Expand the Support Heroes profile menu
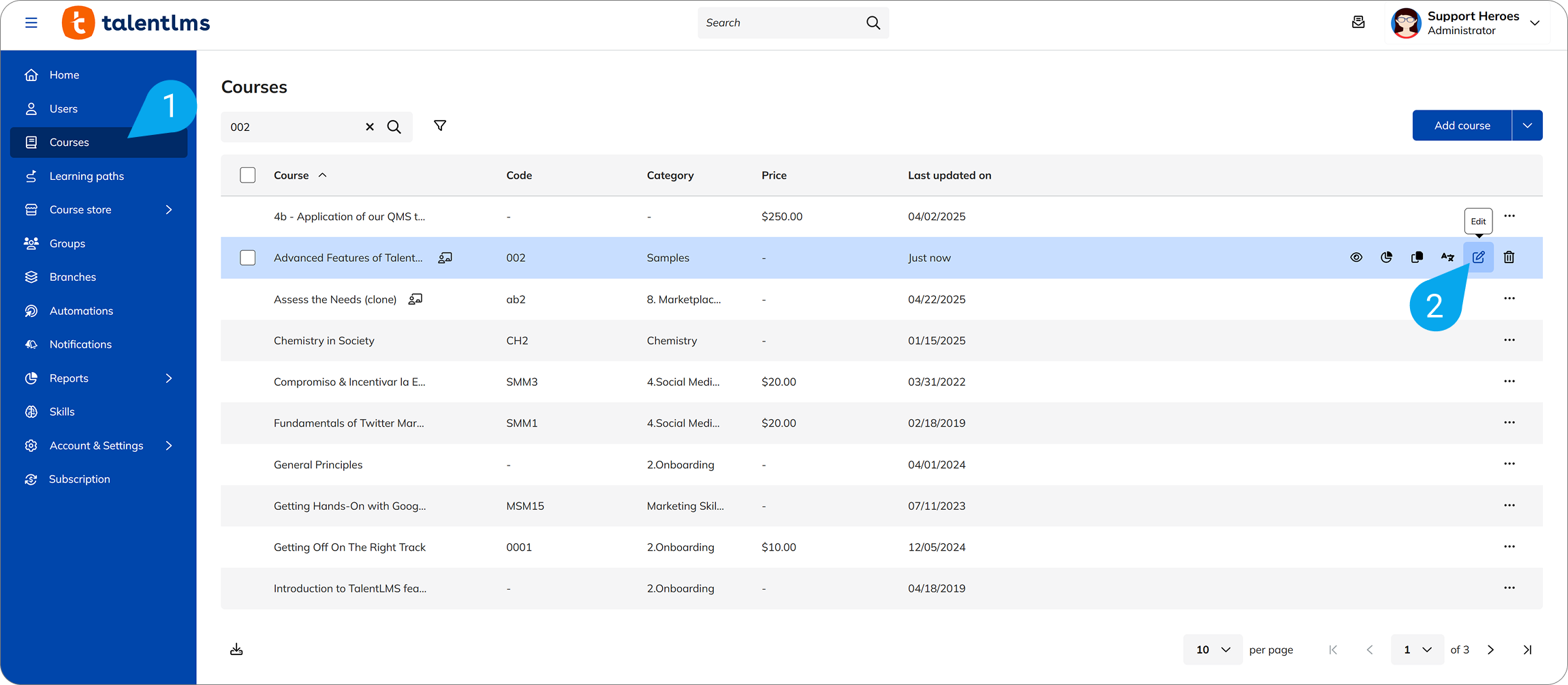1568x685 pixels. 1535,23
